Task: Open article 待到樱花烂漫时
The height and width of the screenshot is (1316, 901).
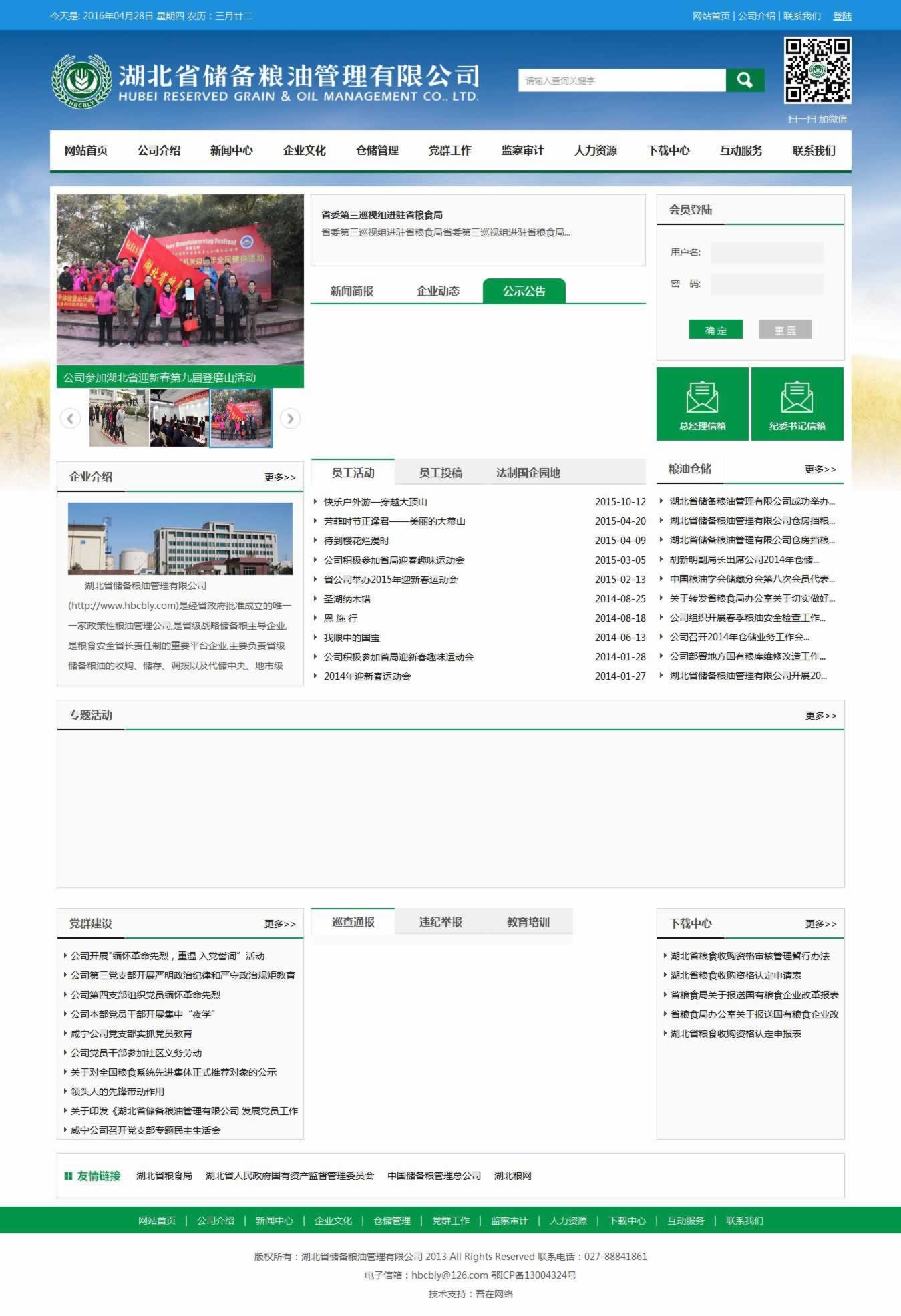Action: (356, 541)
